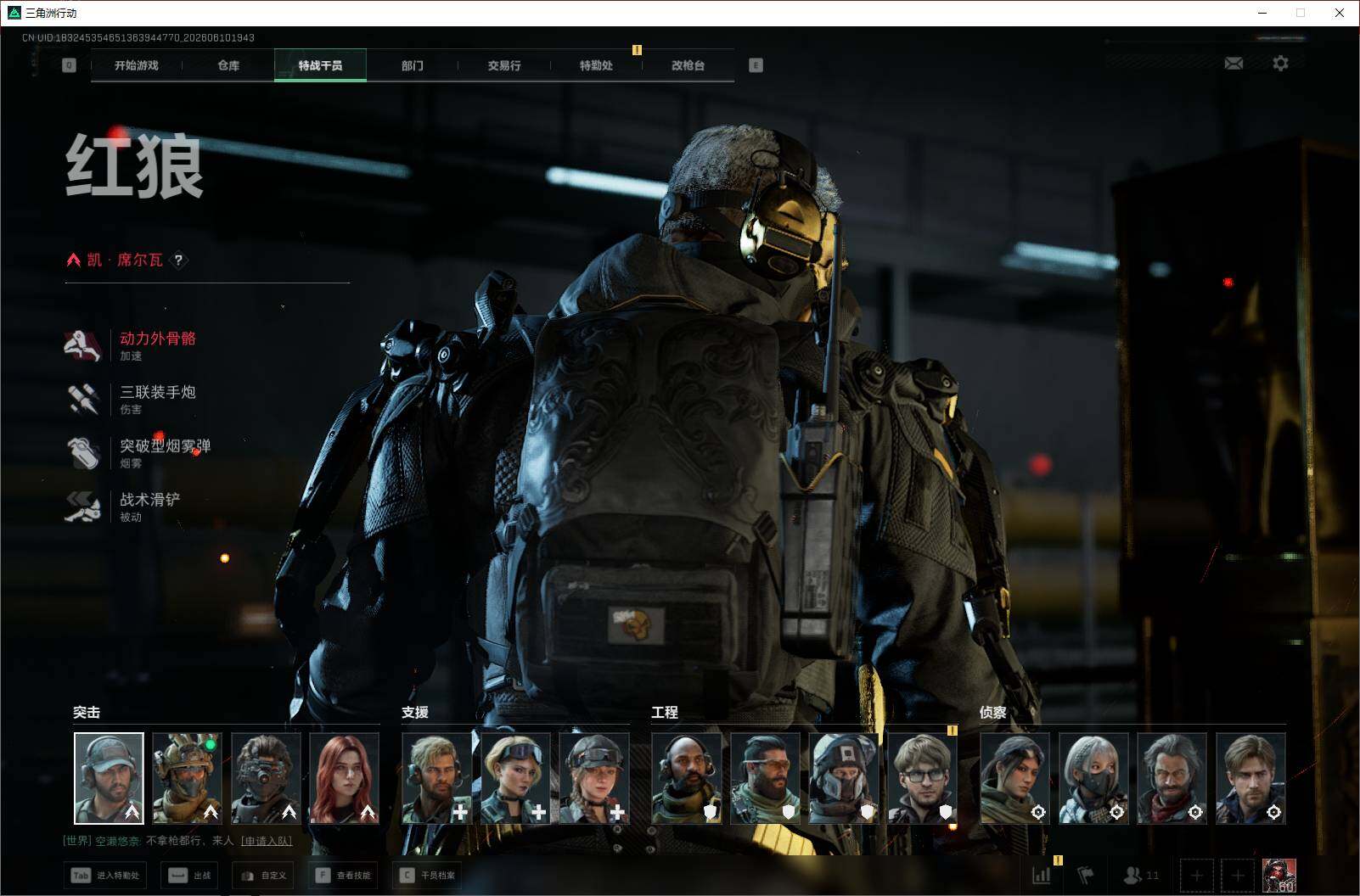Click the flag icon in bottom bar
1360x896 pixels.
click(1086, 876)
